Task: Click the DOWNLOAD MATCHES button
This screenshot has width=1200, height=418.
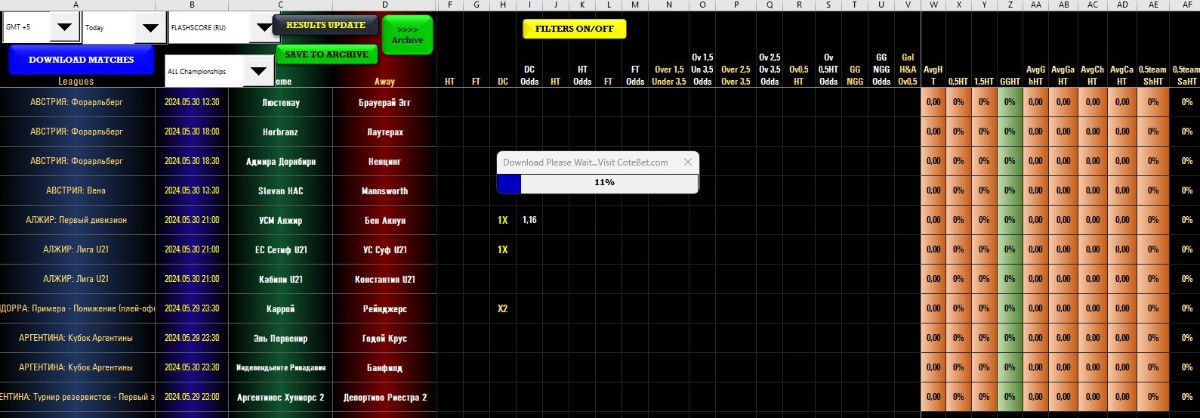Action: [x=81, y=60]
